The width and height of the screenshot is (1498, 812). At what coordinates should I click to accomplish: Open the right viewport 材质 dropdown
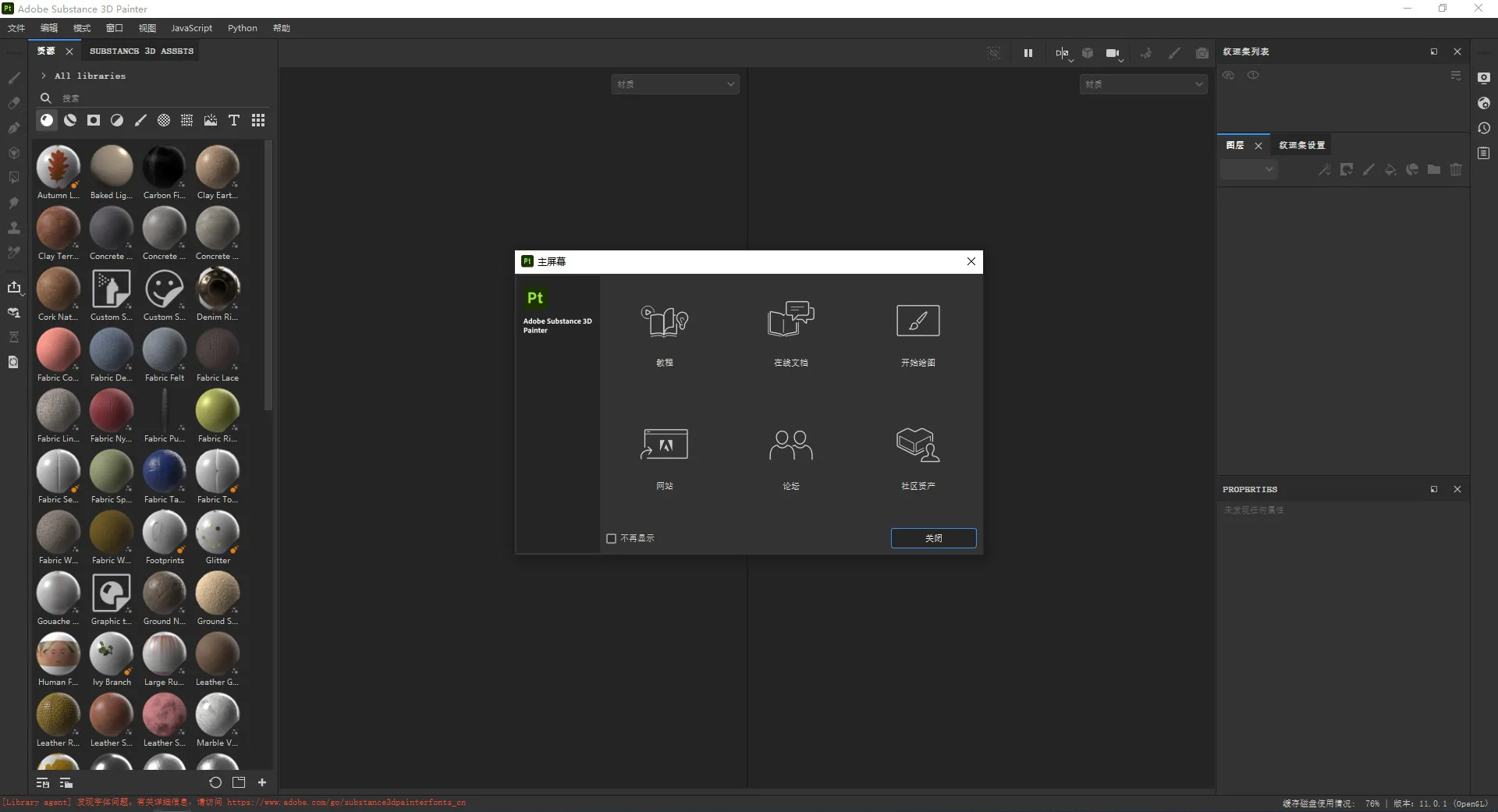pyautogui.click(x=1143, y=84)
